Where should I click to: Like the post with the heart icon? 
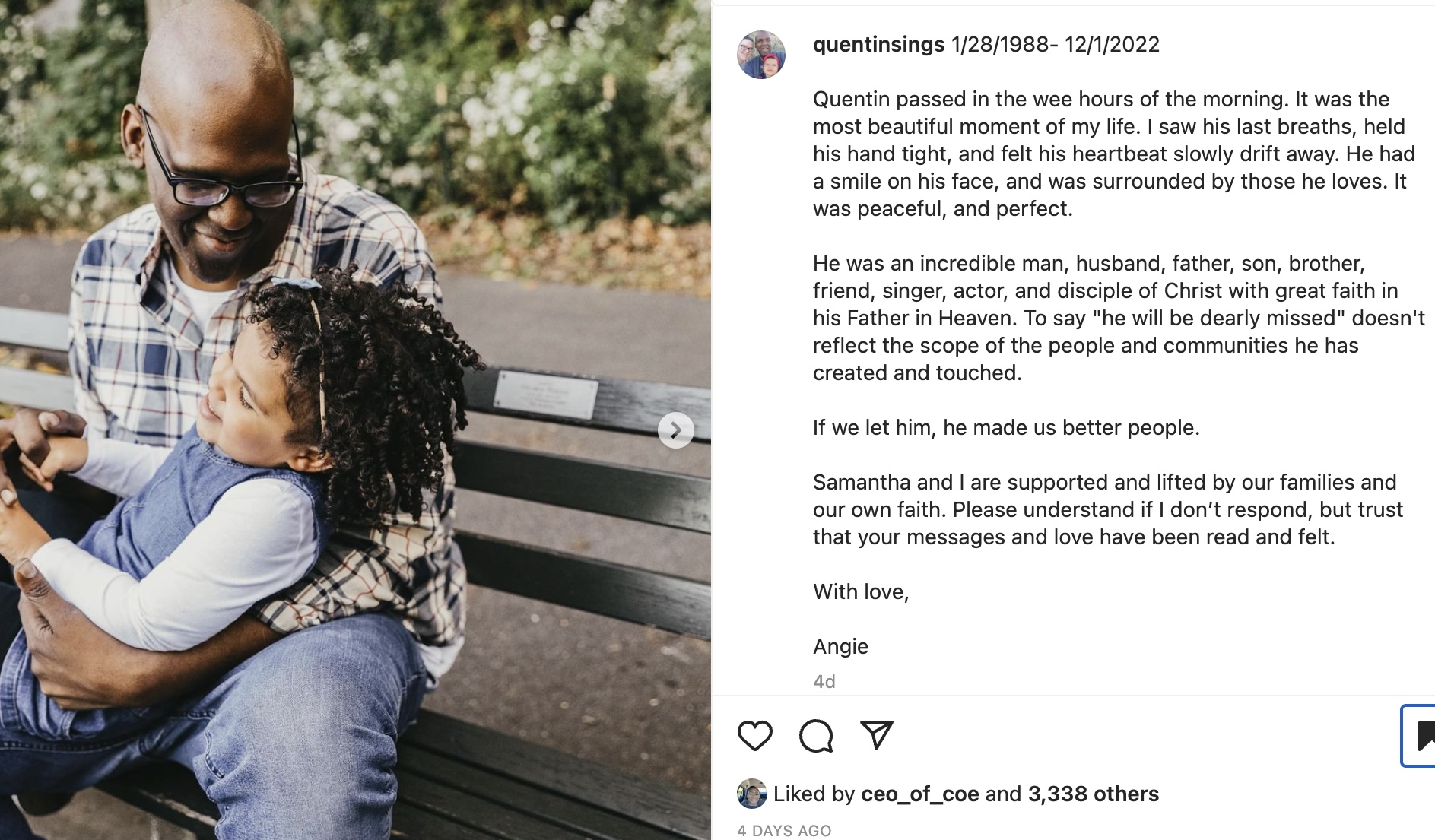click(x=754, y=735)
